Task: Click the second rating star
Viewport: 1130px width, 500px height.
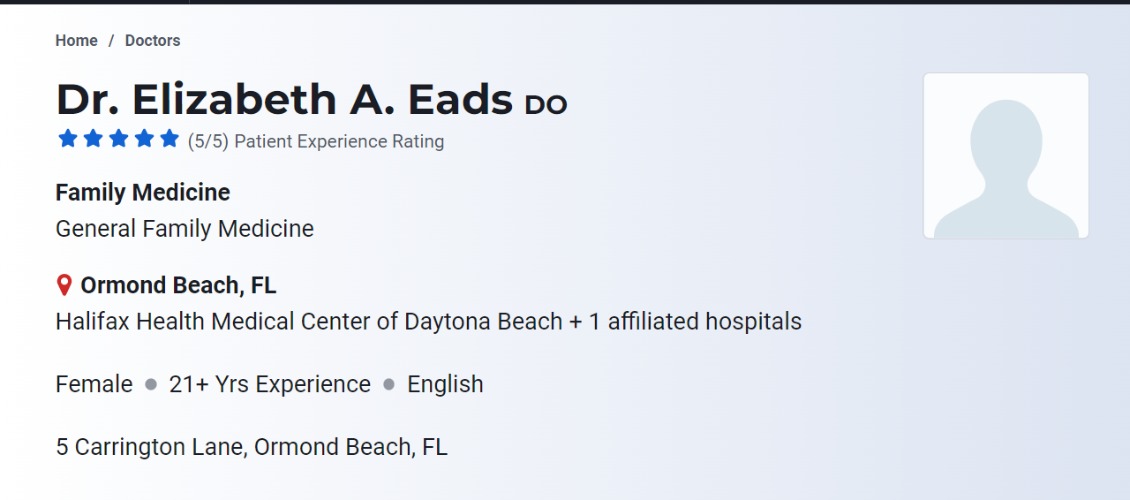Action: click(x=93, y=139)
